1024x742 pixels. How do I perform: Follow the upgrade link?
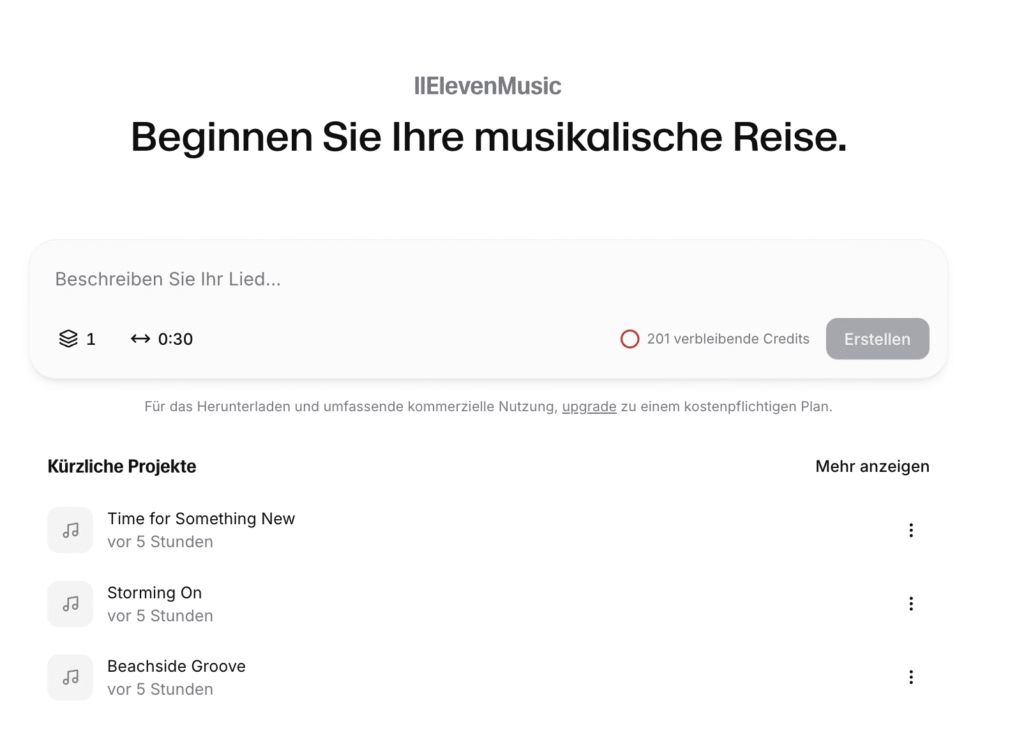click(x=589, y=407)
